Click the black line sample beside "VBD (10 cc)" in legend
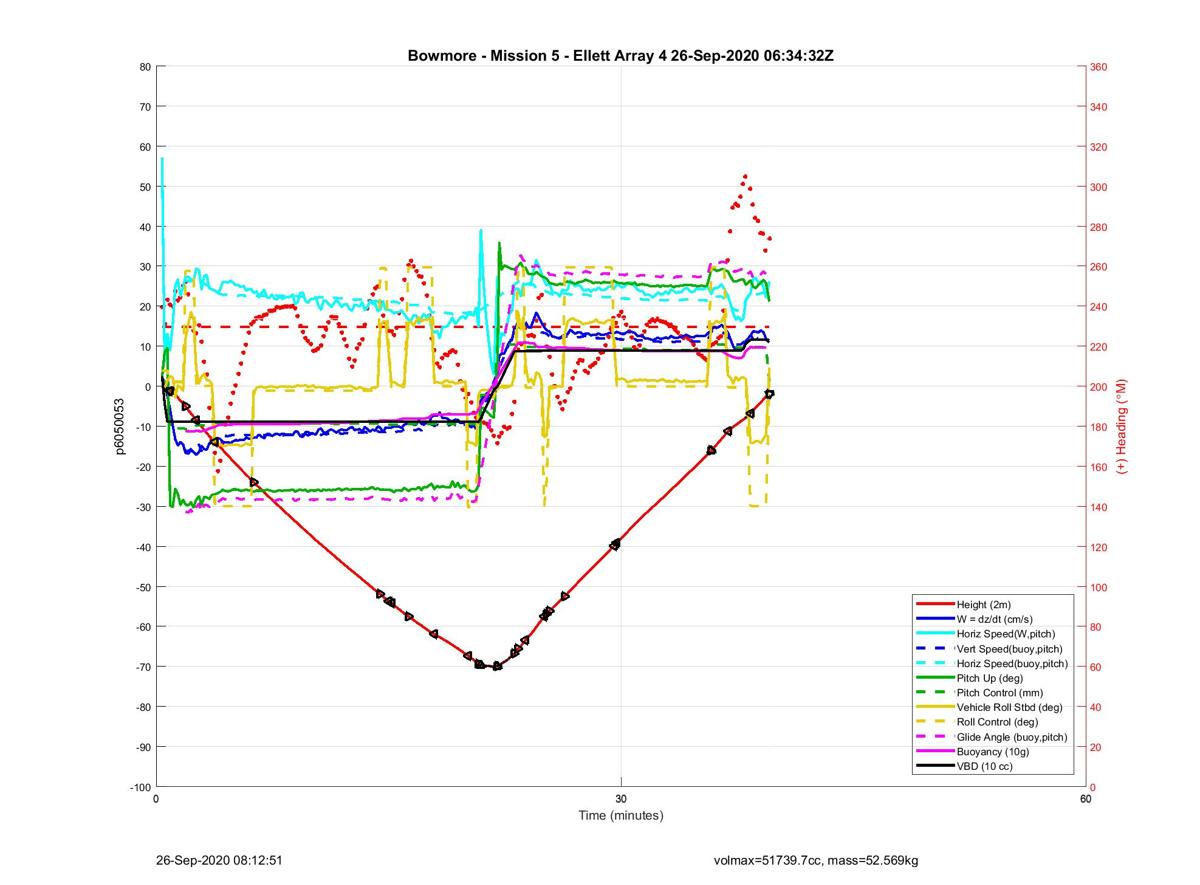Image resolution: width=1200 pixels, height=885 pixels. [x=933, y=765]
